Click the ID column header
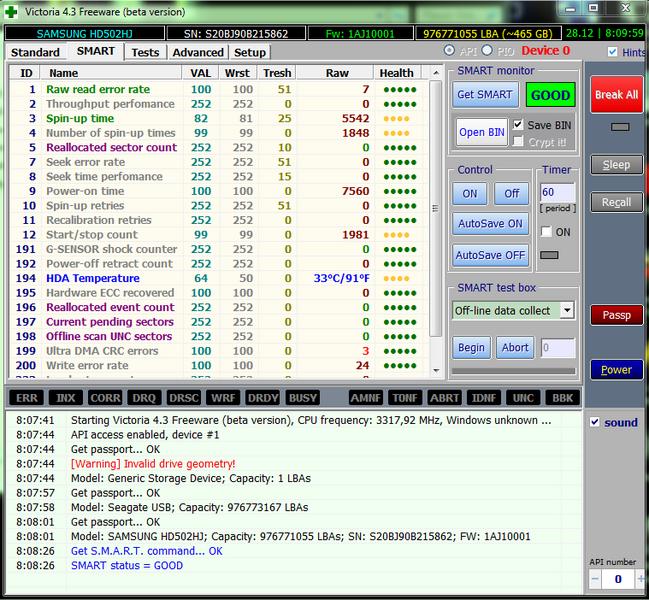649x600 pixels. [x=26, y=73]
